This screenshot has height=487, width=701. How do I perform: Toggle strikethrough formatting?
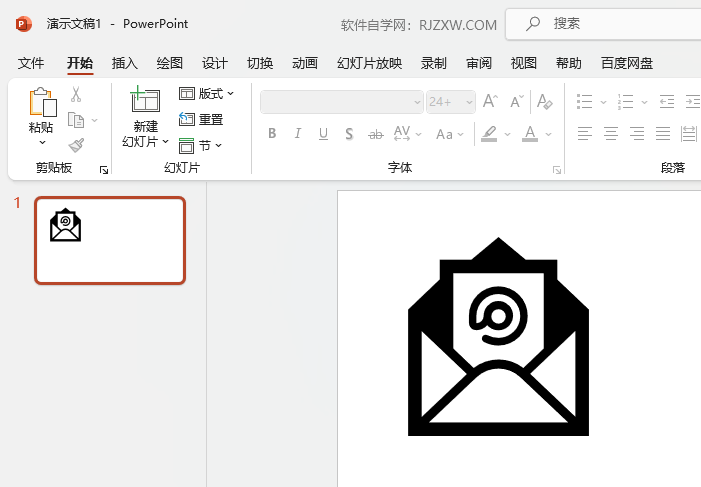(376, 134)
